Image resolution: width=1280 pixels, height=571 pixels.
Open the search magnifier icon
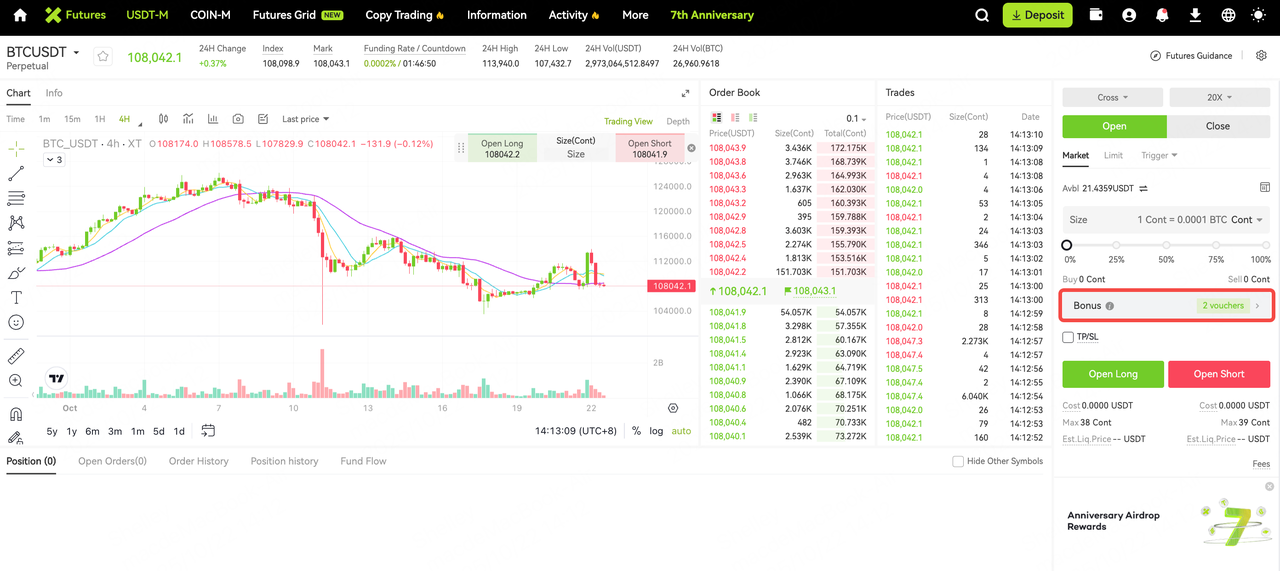point(982,15)
